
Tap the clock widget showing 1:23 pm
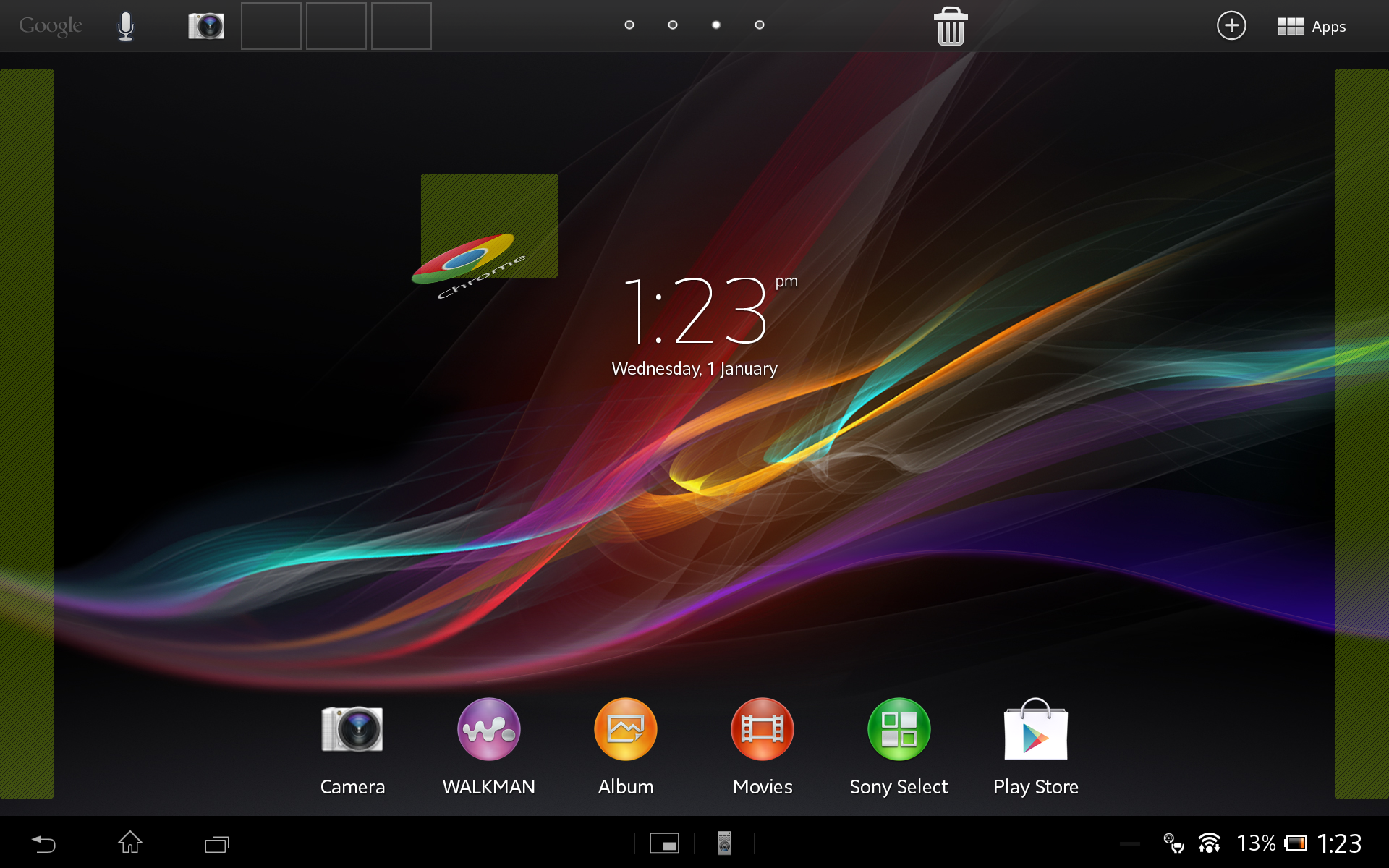click(710, 310)
